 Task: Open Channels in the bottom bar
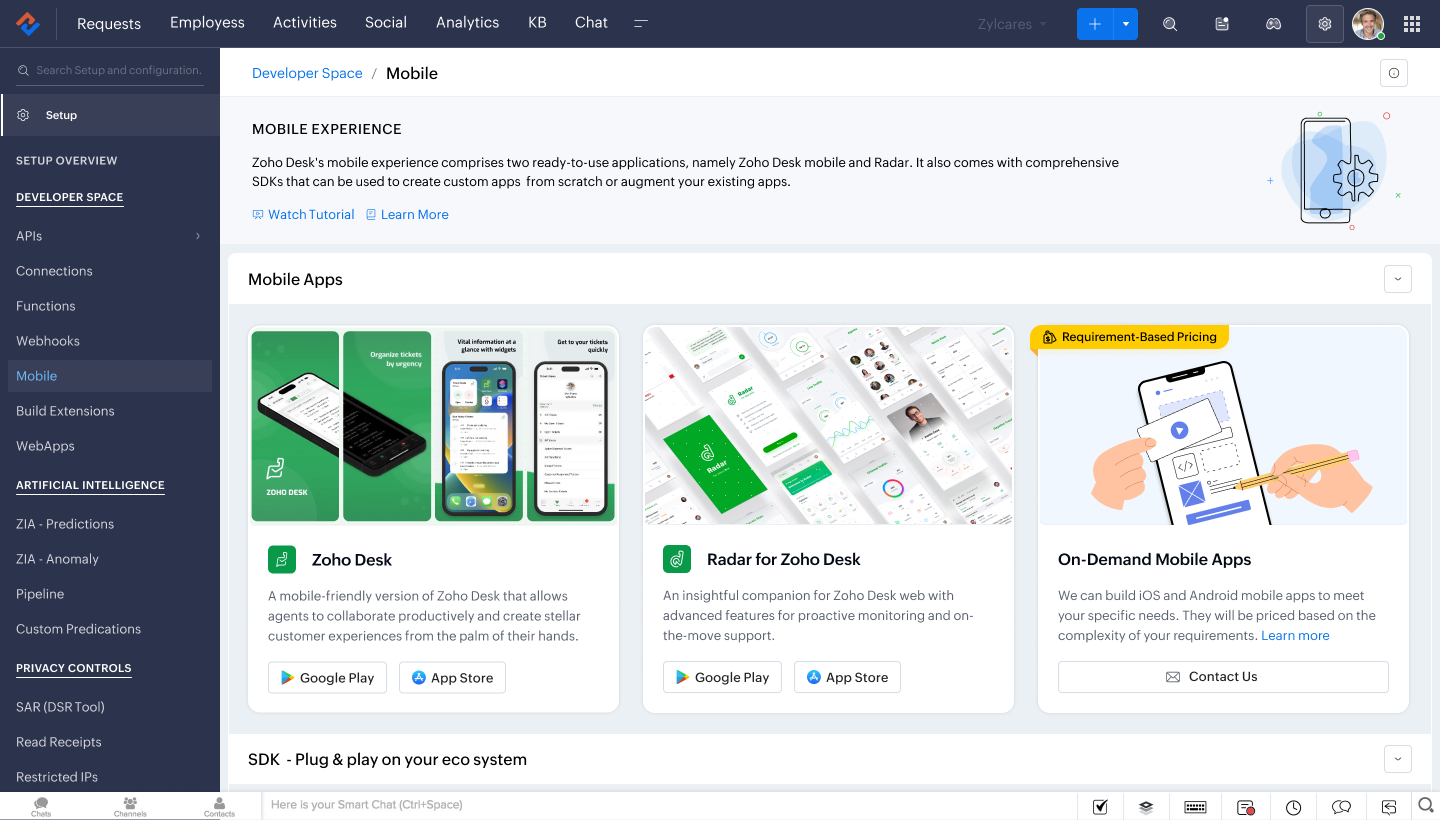coord(130,806)
